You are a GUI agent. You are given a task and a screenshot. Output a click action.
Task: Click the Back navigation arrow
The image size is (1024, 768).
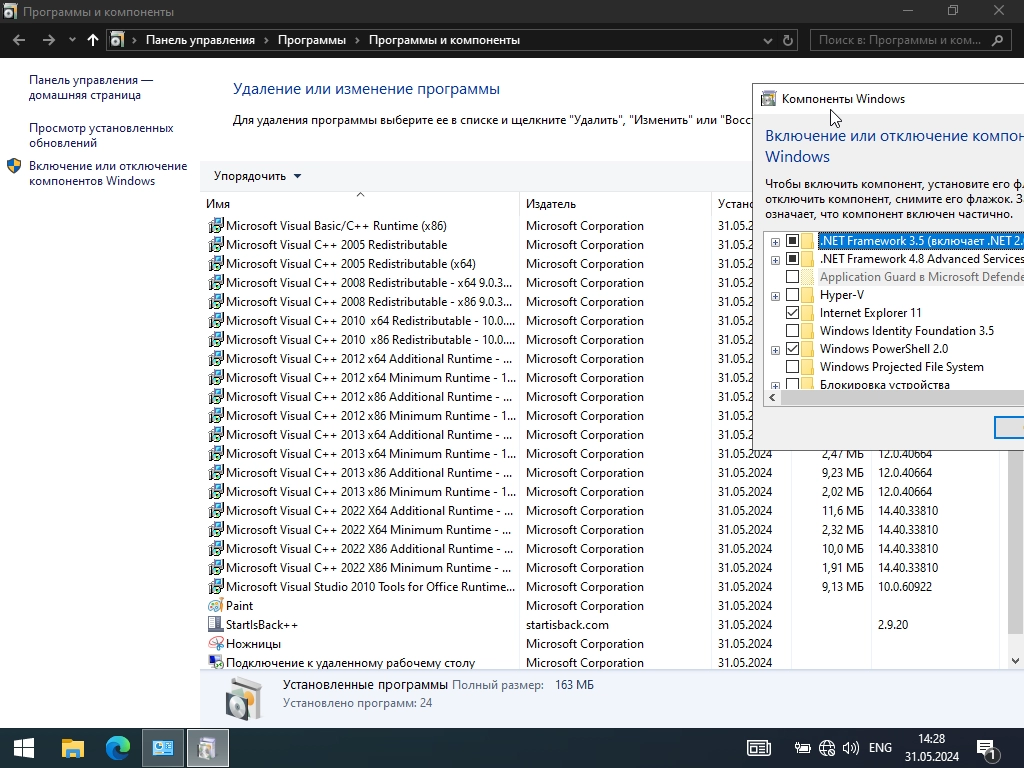point(19,40)
